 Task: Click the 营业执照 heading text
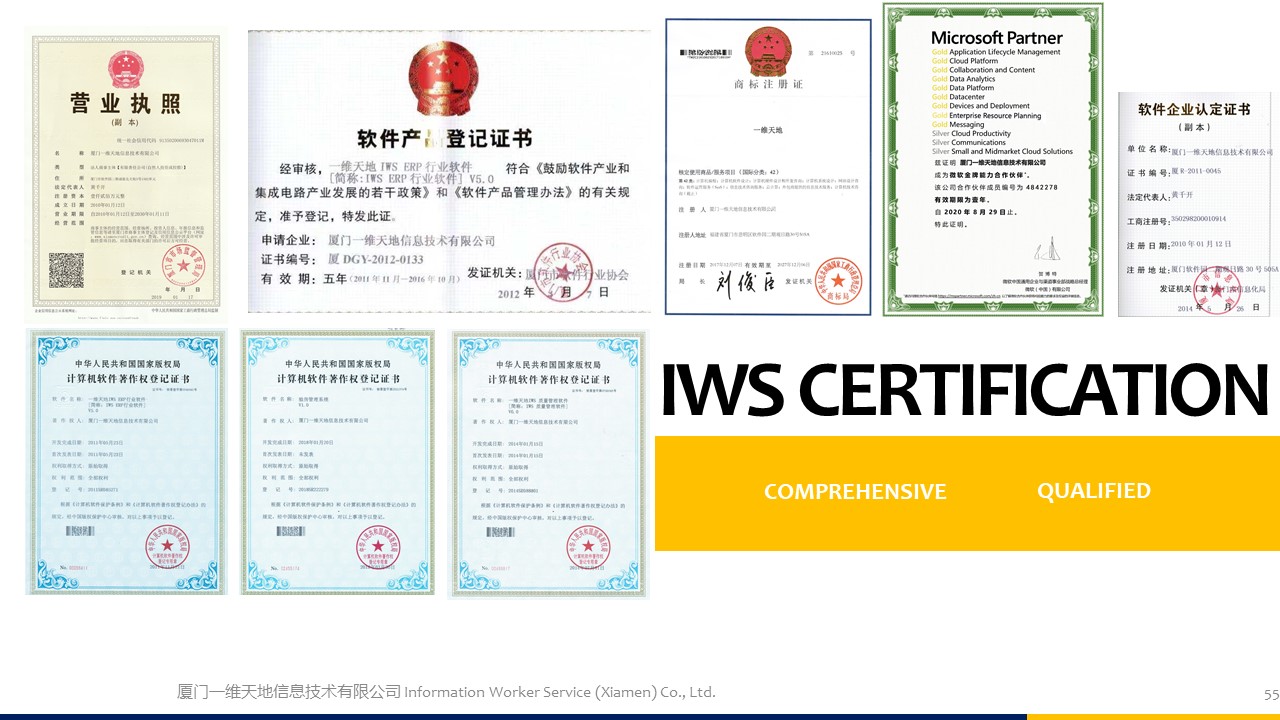point(126,103)
